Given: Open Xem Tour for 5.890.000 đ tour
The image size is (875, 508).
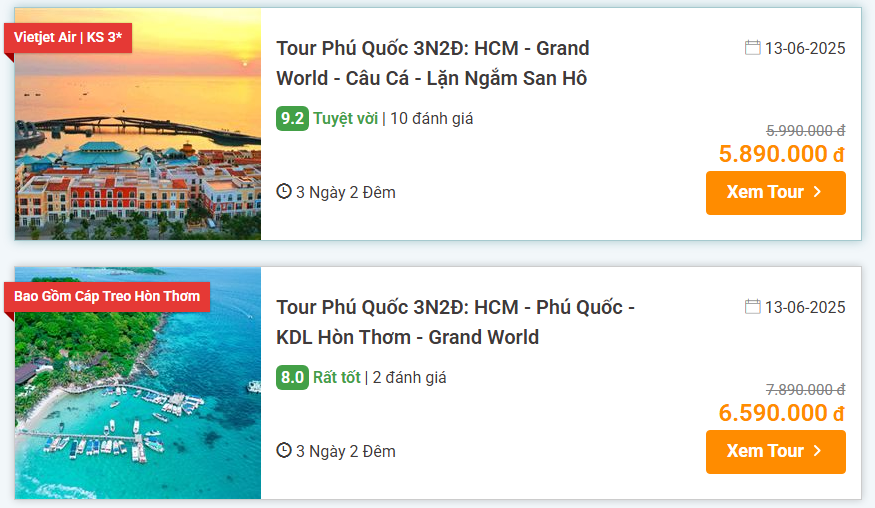Looking at the screenshot, I should coord(776,193).
